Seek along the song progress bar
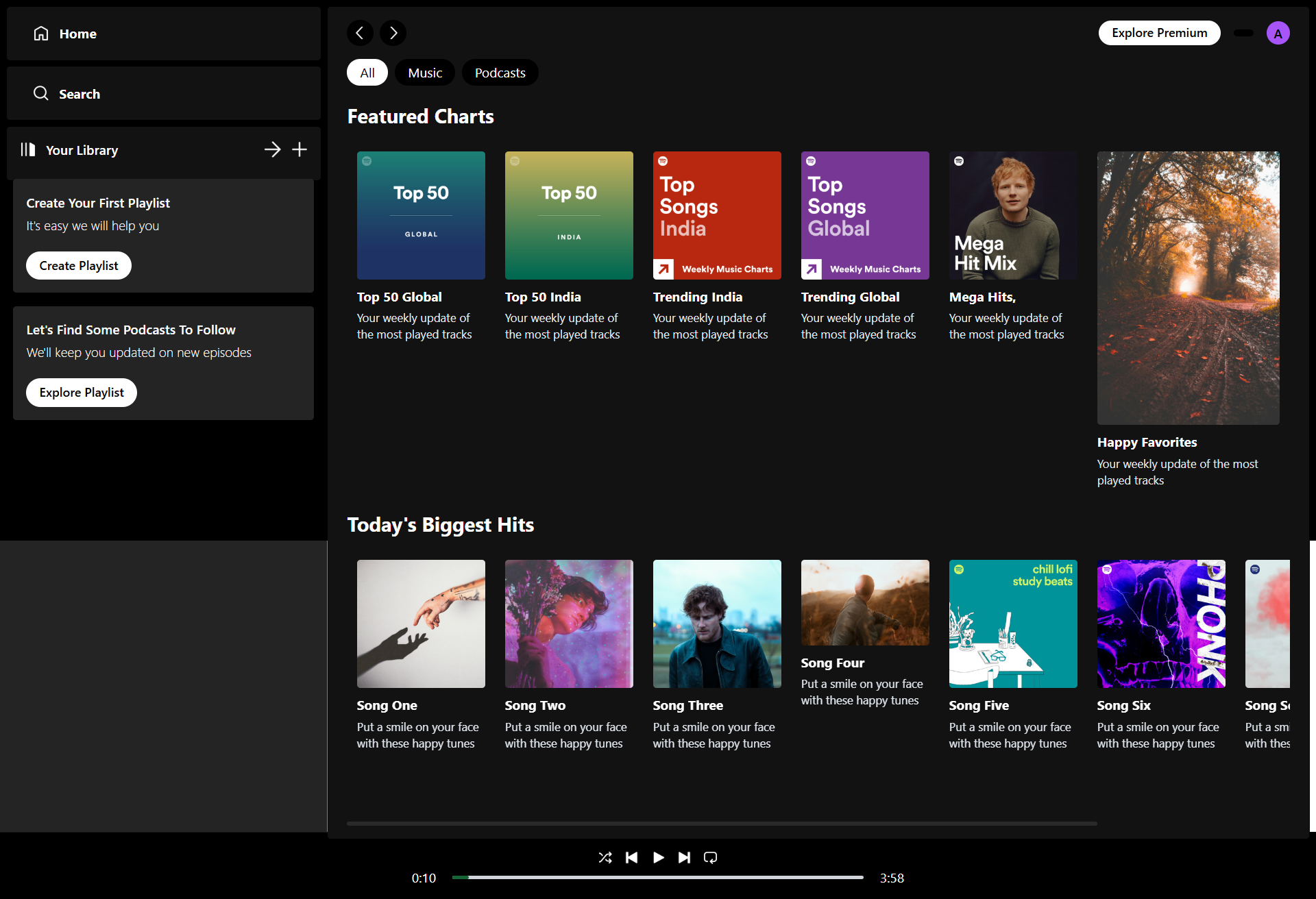The image size is (1316, 899). (x=658, y=877)
